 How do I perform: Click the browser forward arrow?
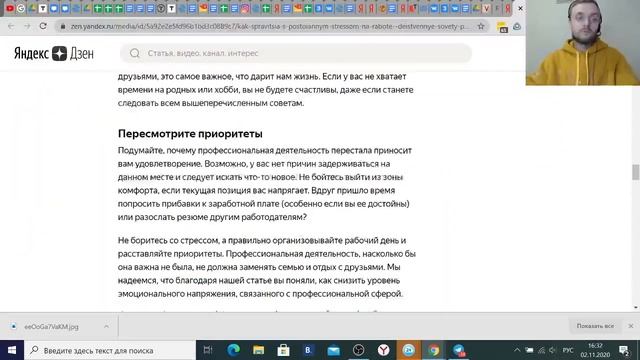[27, 26]
